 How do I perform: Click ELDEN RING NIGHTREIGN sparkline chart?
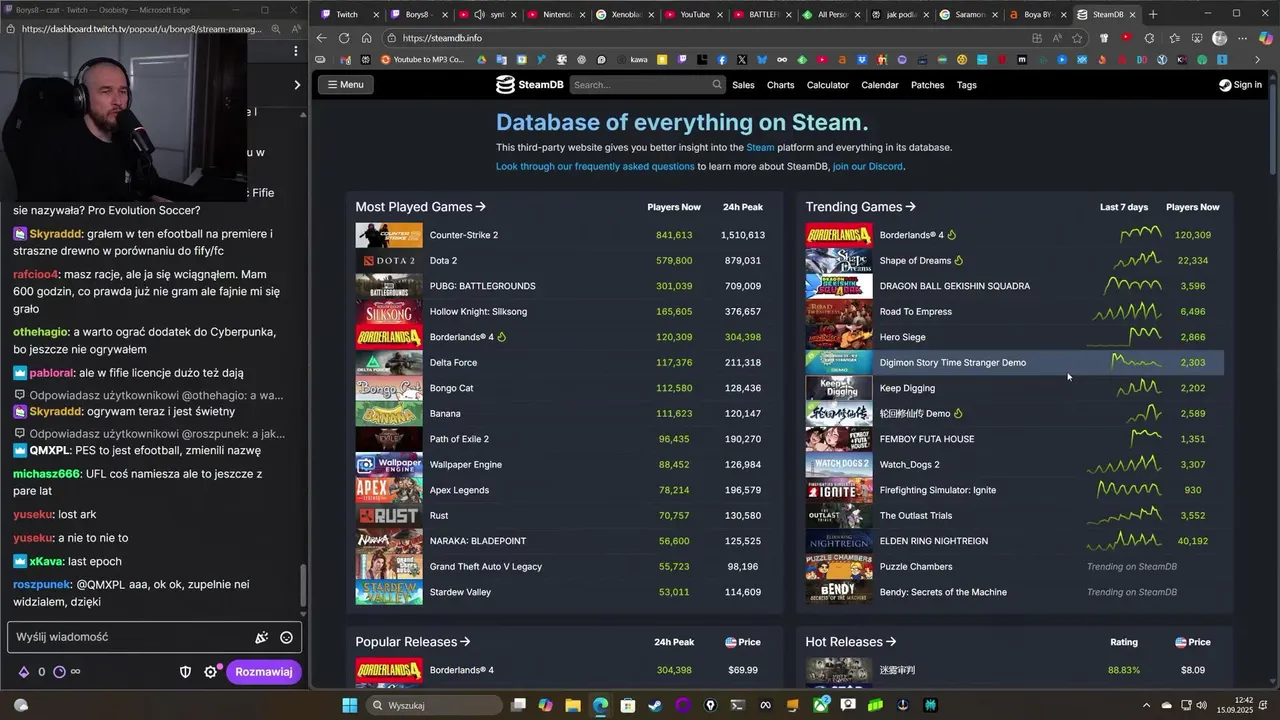click(x=1123, y=541)
